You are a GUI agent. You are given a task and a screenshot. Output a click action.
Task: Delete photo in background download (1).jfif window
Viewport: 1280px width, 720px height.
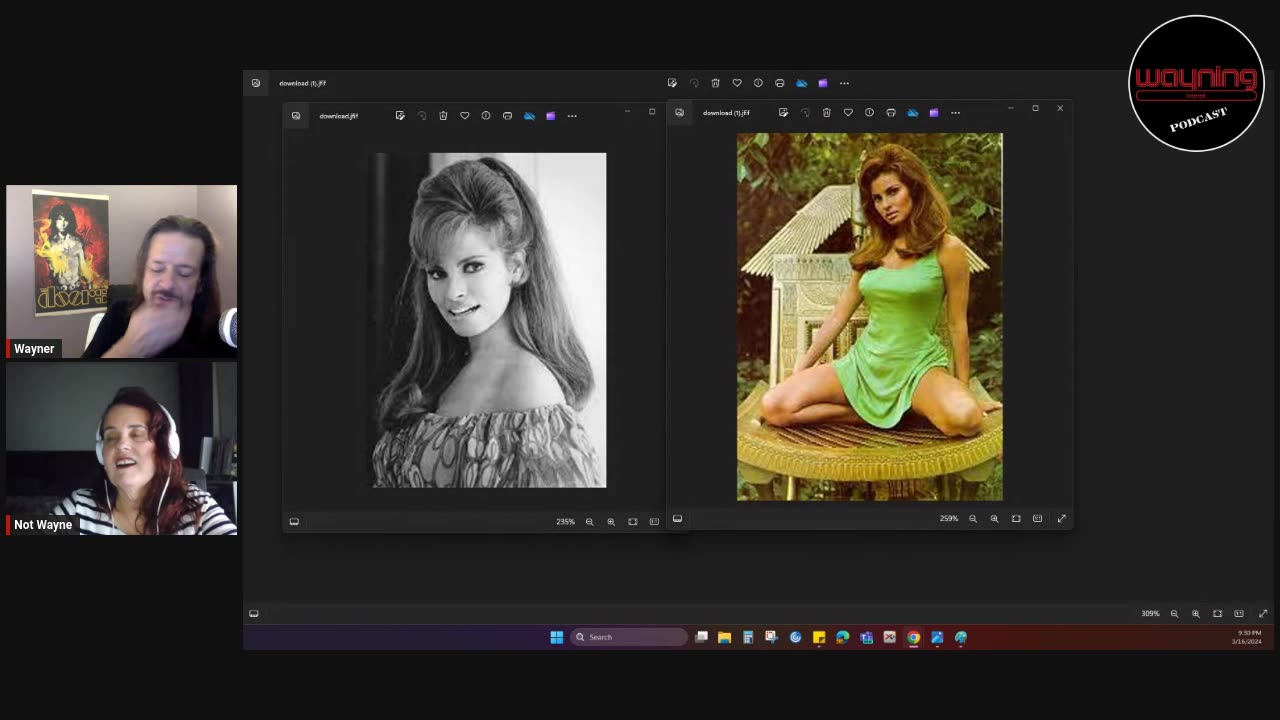click(715, 83)
